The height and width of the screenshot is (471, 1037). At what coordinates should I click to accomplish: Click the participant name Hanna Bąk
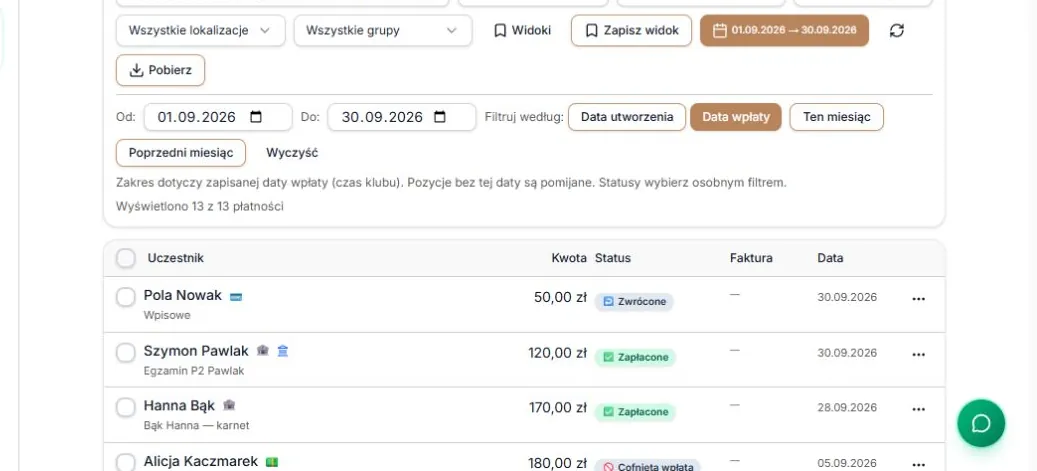tap(179, 405)
